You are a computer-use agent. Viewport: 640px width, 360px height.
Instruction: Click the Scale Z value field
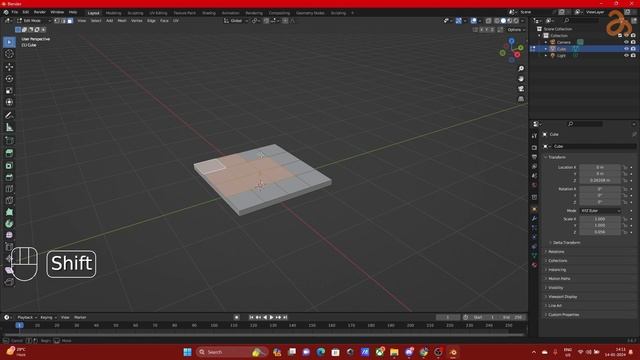click(x=600, y=232)
